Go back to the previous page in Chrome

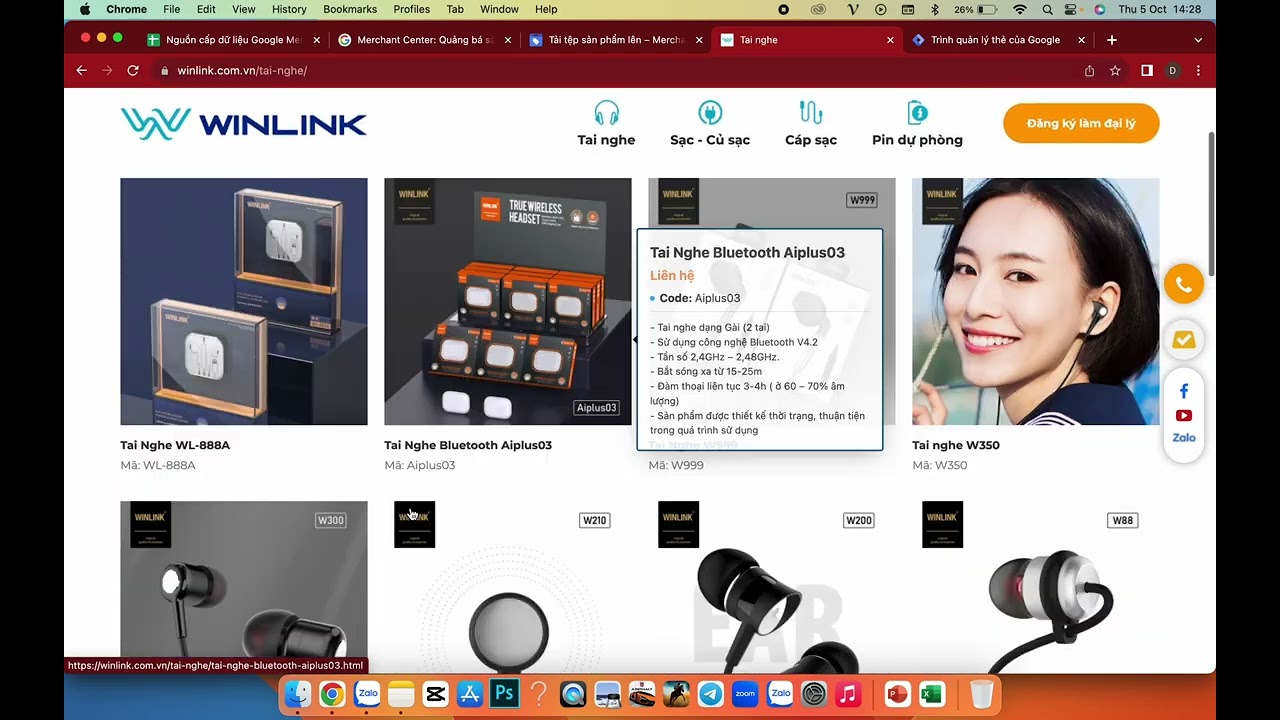point(82,71)
